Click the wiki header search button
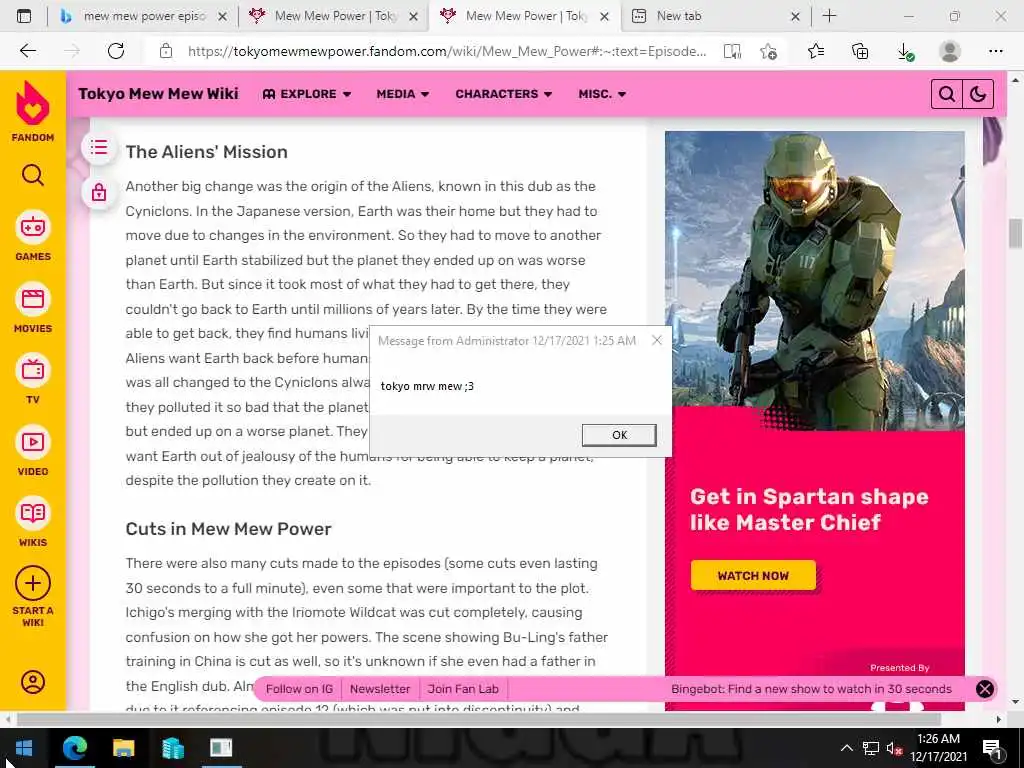Image resolution: width=1024 pixels, height=768 pixels. point(946,94)
